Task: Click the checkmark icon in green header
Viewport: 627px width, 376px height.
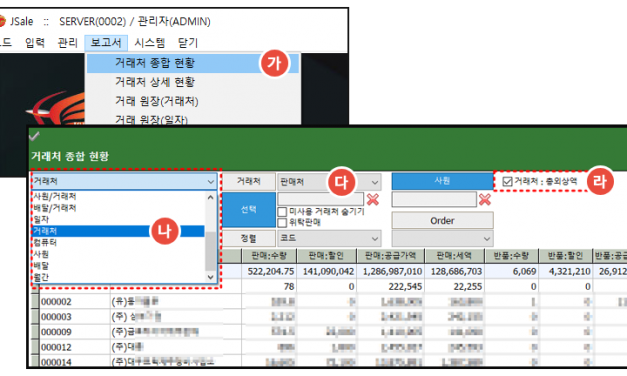Action: (x=34, y=136)
